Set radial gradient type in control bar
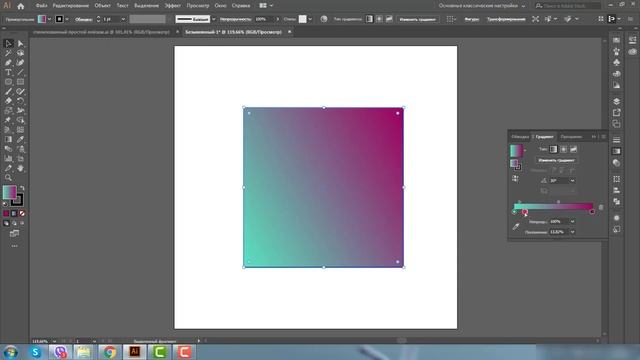Screen dimensions: 640x360 (x=379, y=19)
